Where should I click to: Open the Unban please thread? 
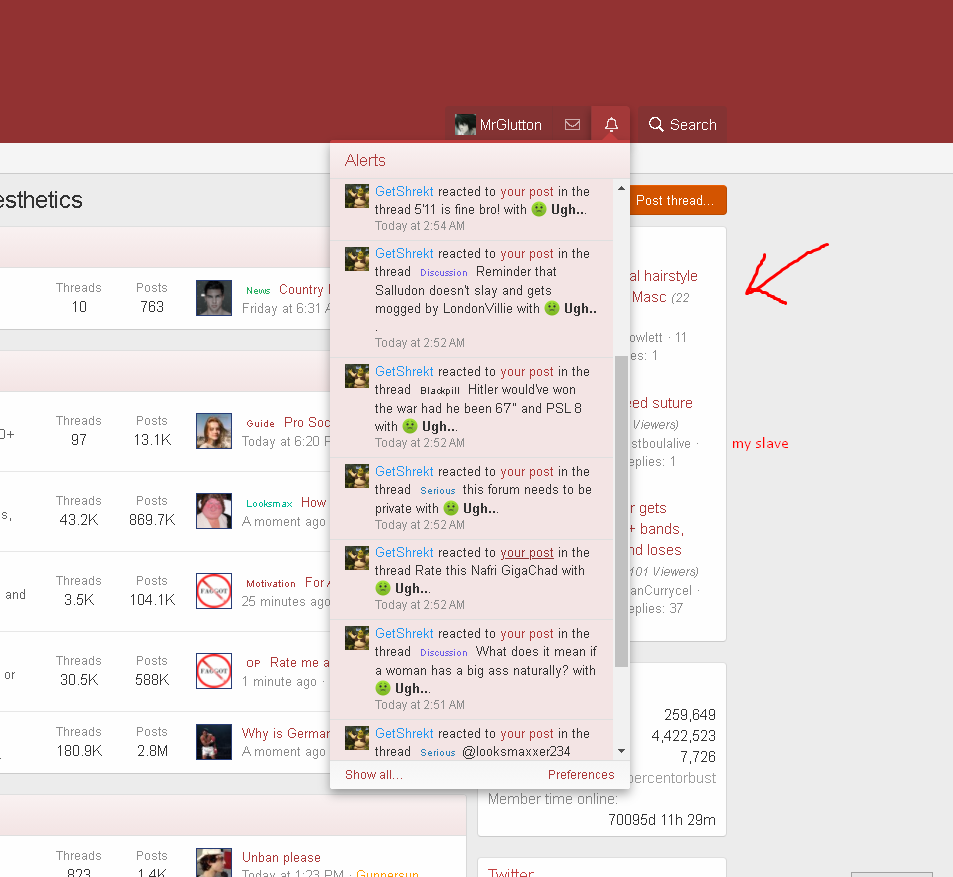281,857
